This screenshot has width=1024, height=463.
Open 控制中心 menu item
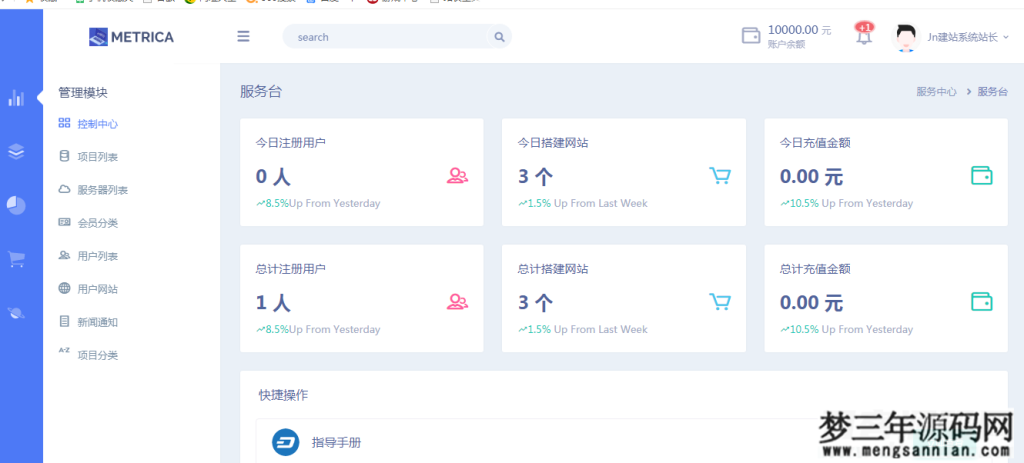click(97, 124)
